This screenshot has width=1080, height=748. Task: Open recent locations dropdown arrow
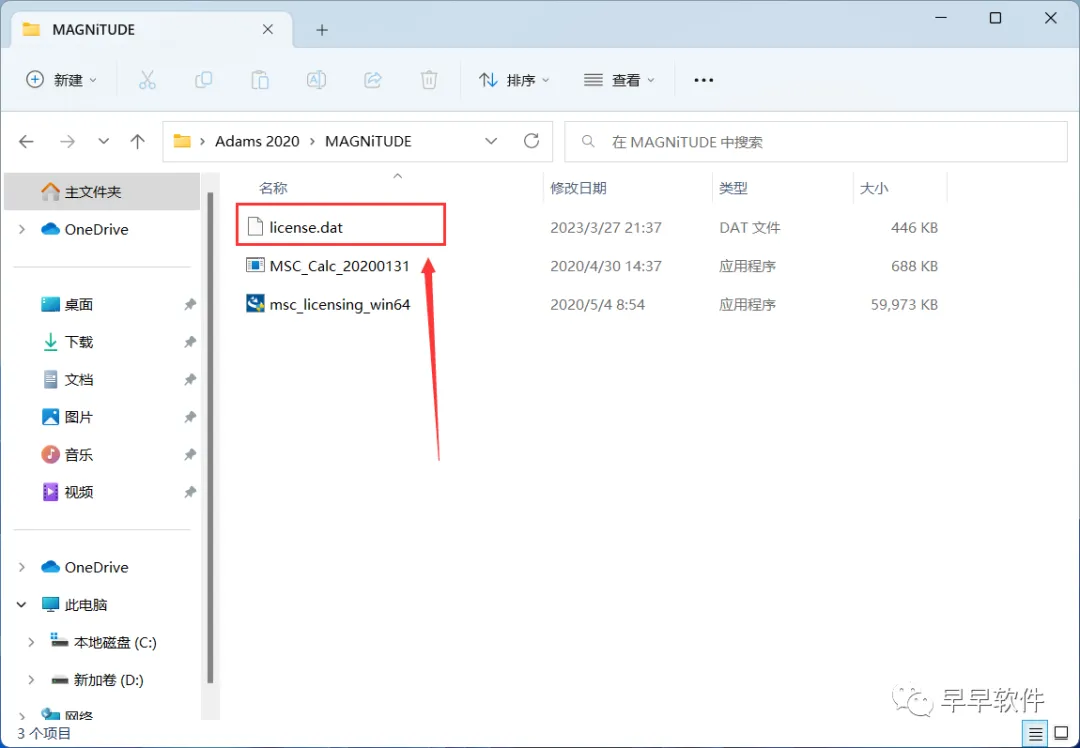coord(103,141)
